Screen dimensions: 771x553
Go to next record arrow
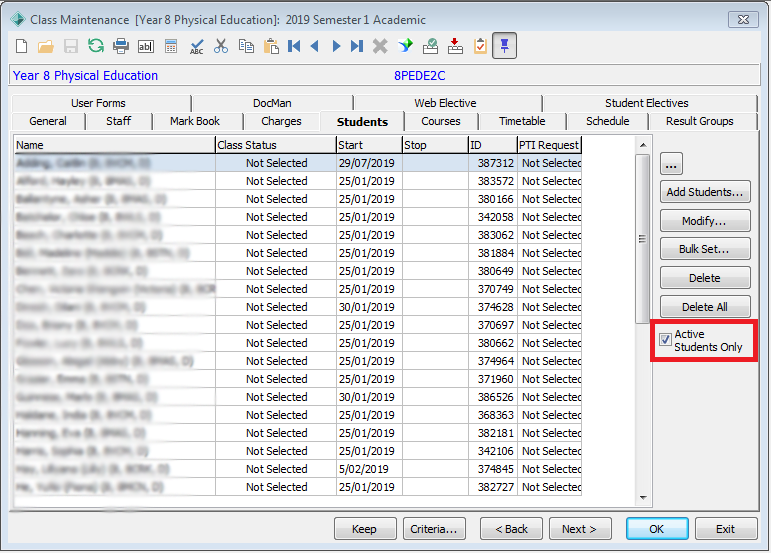pos(336,46)
